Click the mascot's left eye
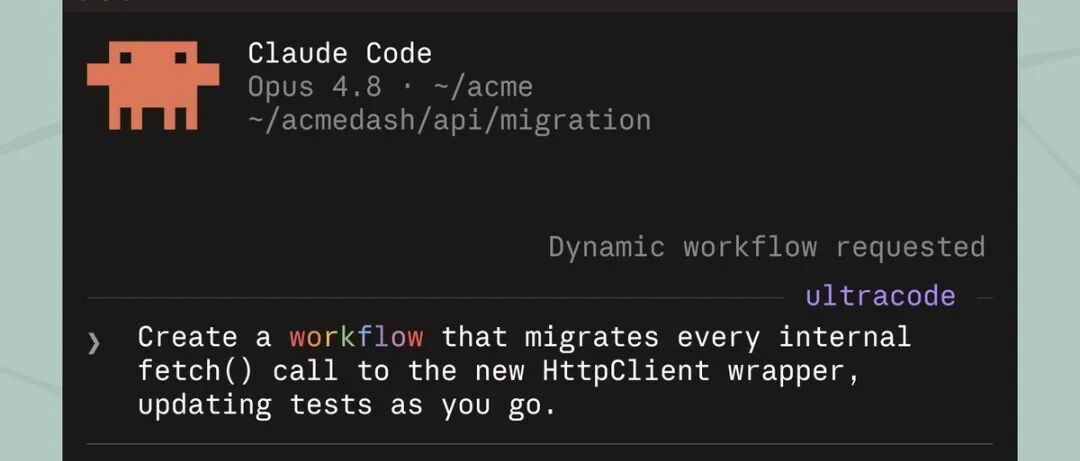Screen dimensions: 1080x461 click(125, 58)
